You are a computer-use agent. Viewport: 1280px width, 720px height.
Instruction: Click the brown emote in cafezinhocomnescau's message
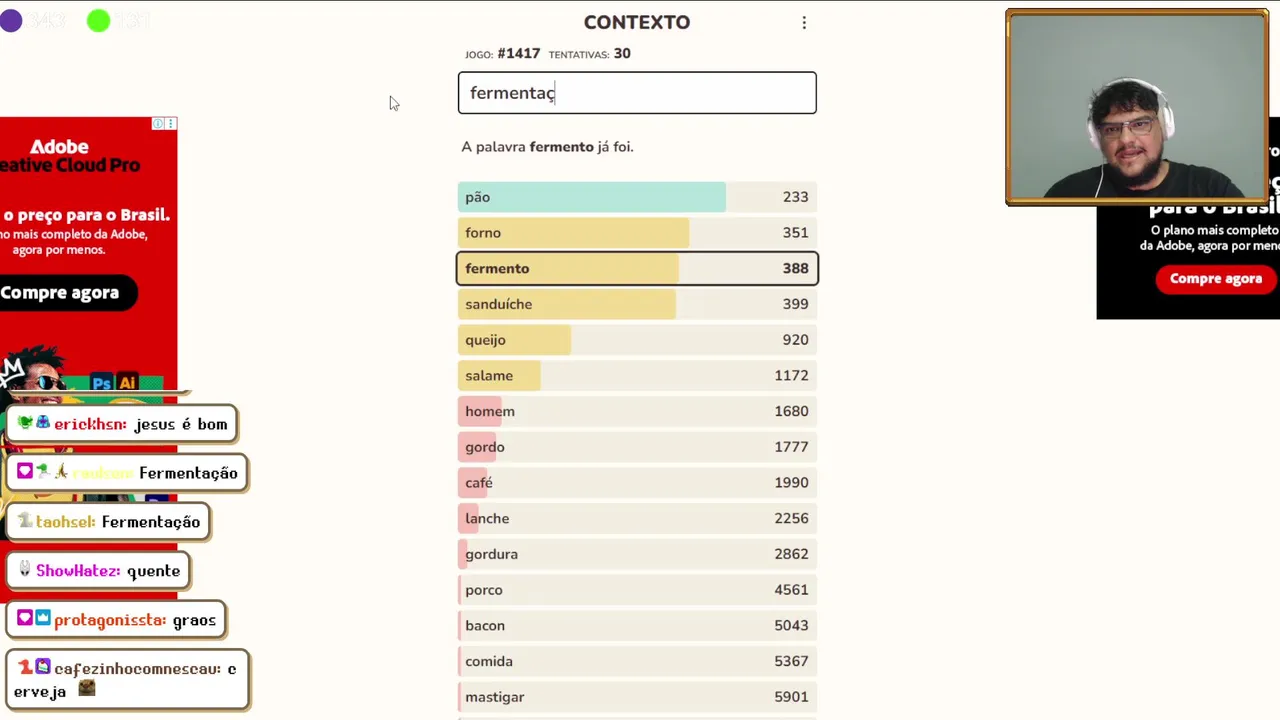pyautogui.click(x=87, y=688)
